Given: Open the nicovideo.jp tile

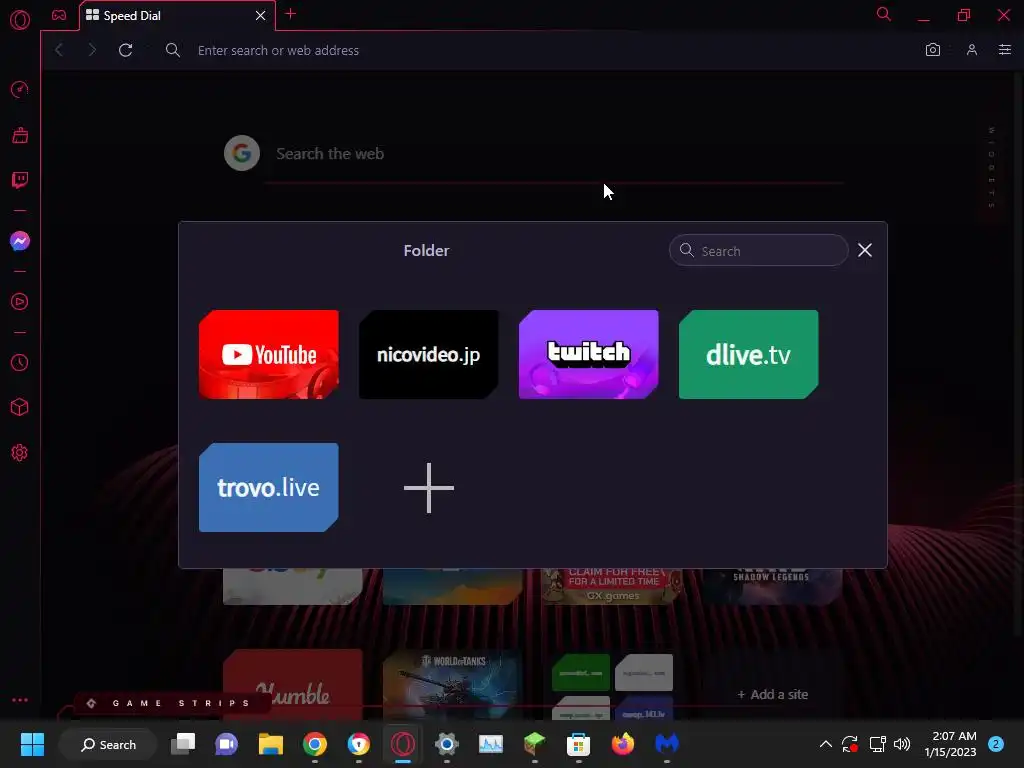Looking at the screenshot, I should pyautogui.click(x=428, y=355).
